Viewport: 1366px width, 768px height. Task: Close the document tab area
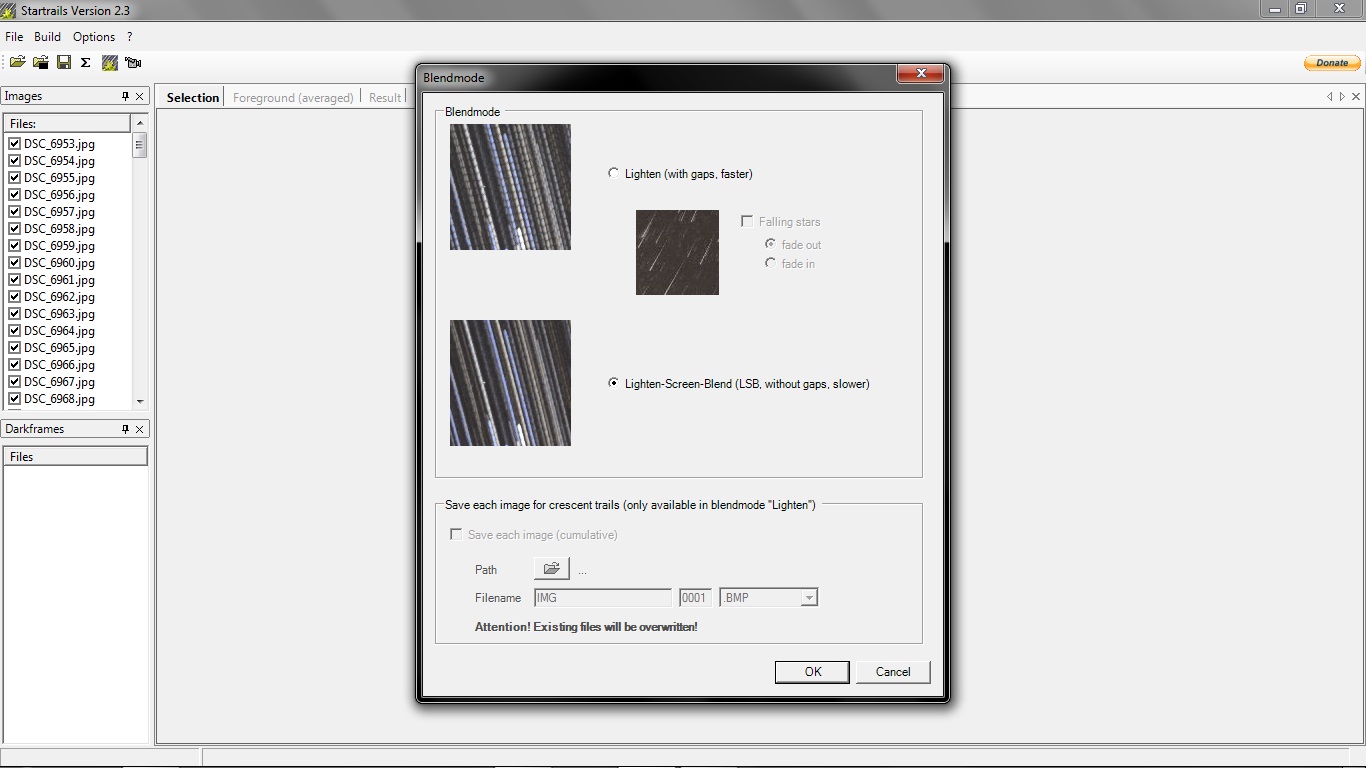pos(1356,97)
